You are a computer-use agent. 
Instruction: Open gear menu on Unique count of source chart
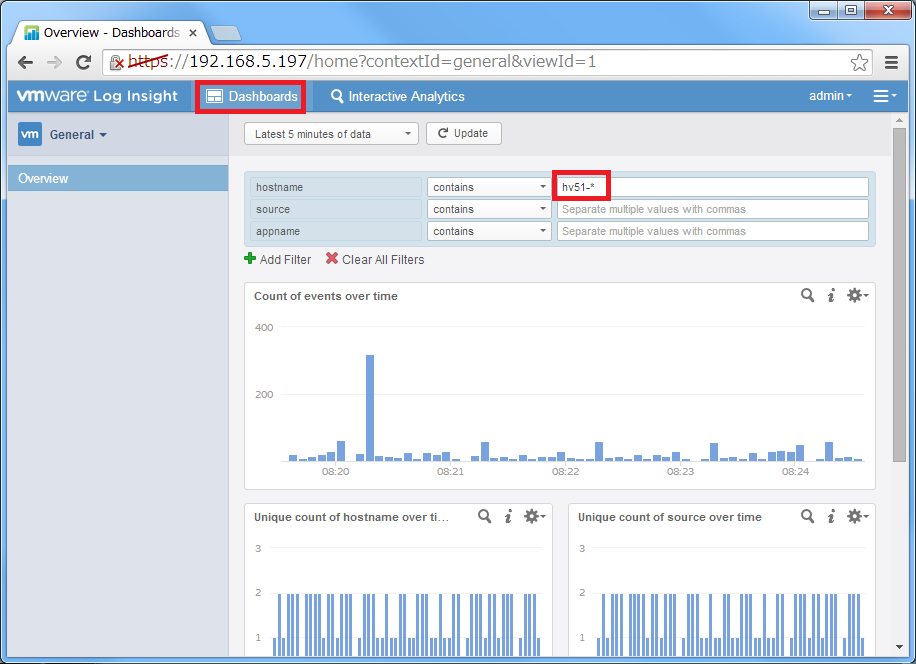(x=857, y=517)
